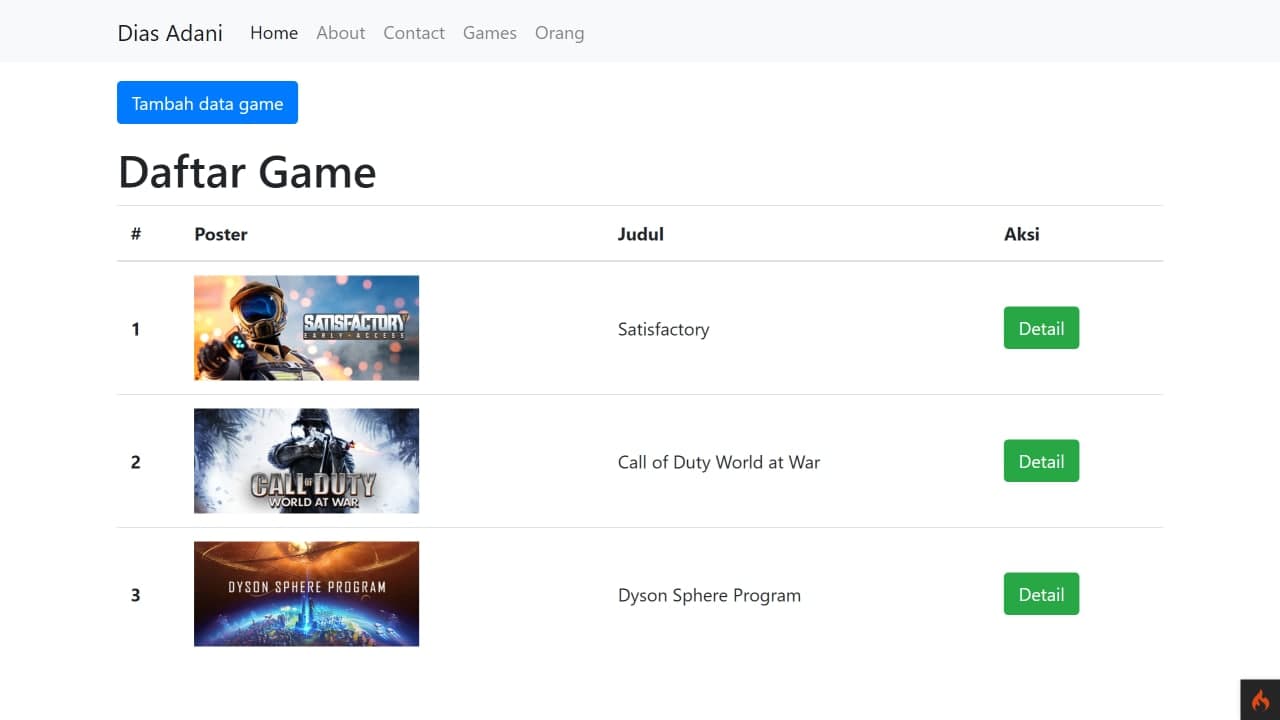This screenshot has height=720, width=1280.
Task: Navigate to the Contact page
Action: click(x=414, y=33)
